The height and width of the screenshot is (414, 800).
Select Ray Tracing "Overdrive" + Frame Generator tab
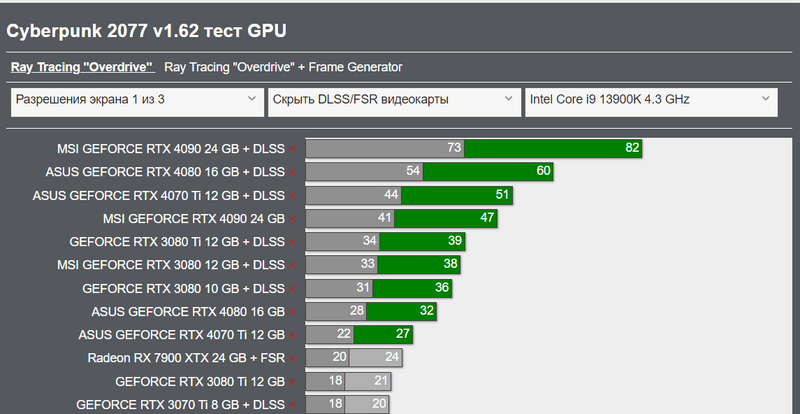283,67
